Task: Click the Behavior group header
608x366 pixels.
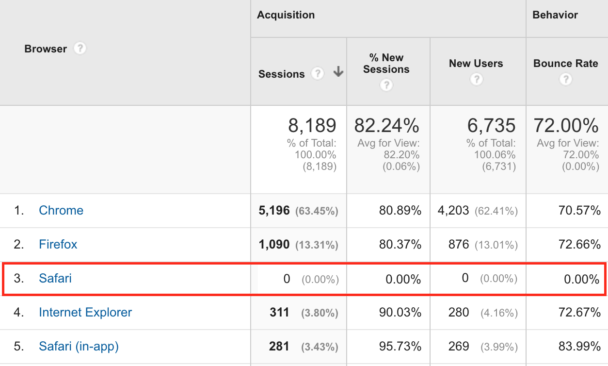Action: click(x=555, y=15)
